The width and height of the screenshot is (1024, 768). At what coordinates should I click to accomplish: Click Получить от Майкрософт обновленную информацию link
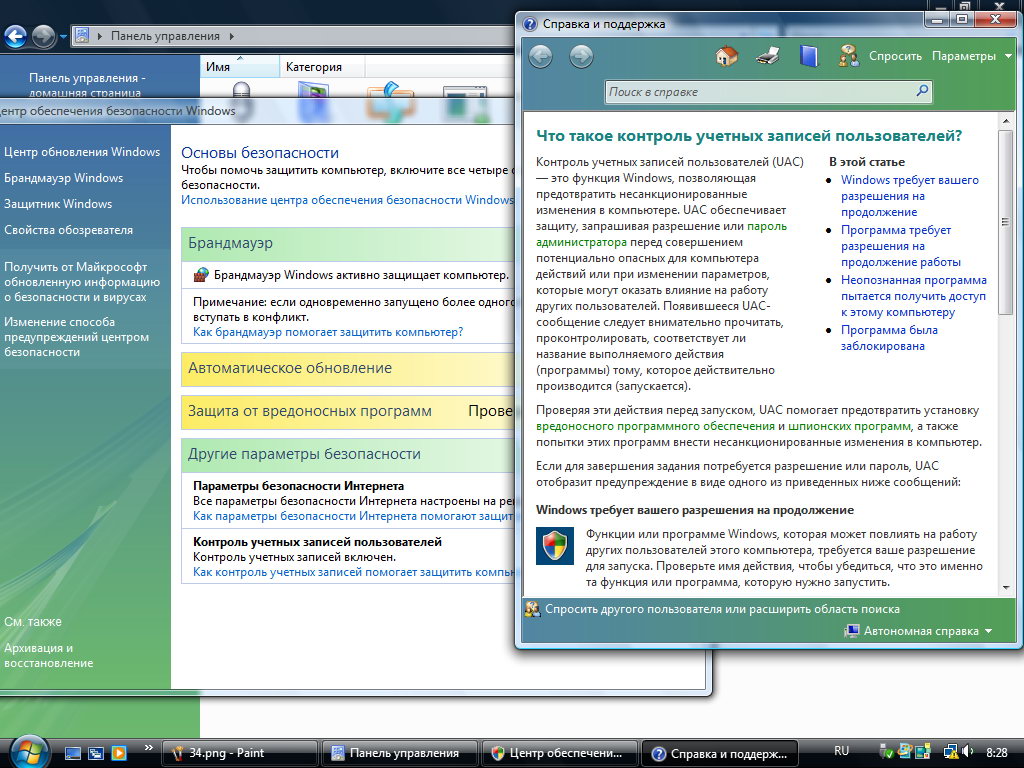(82, 281)
